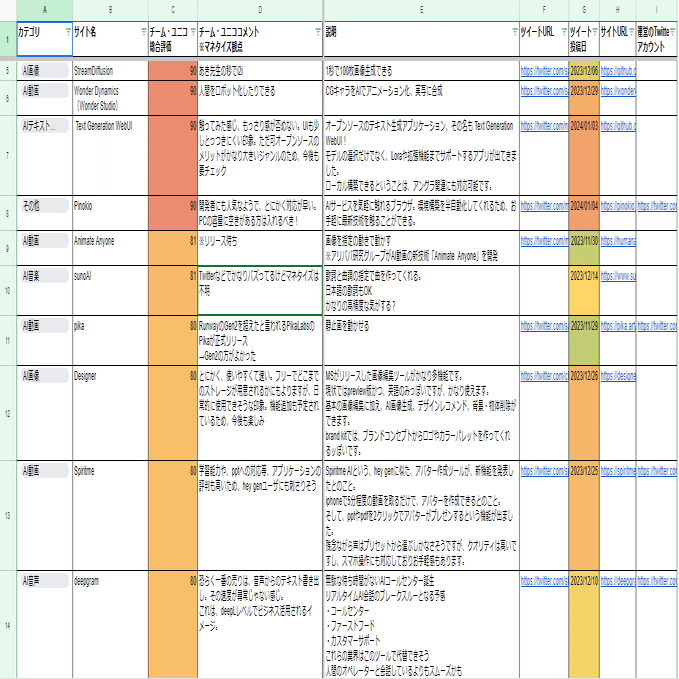Viewport: 679px width, 679px height.
Task: Open the filter on チーム・ユニコ総合評価 header
Action: pyautogui.click(x=193, y=32)
